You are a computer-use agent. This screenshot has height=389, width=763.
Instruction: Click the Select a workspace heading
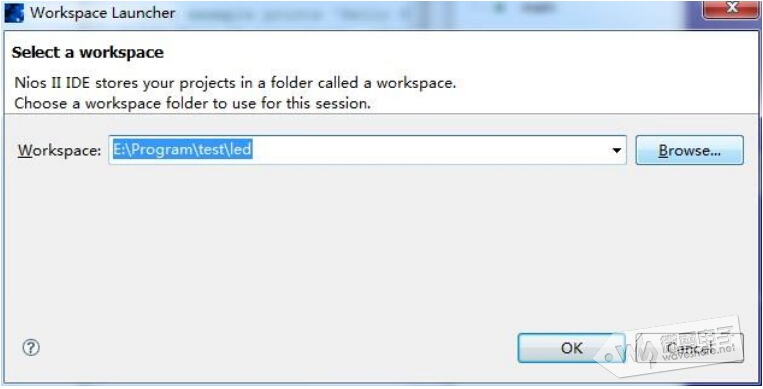point(88,52)
